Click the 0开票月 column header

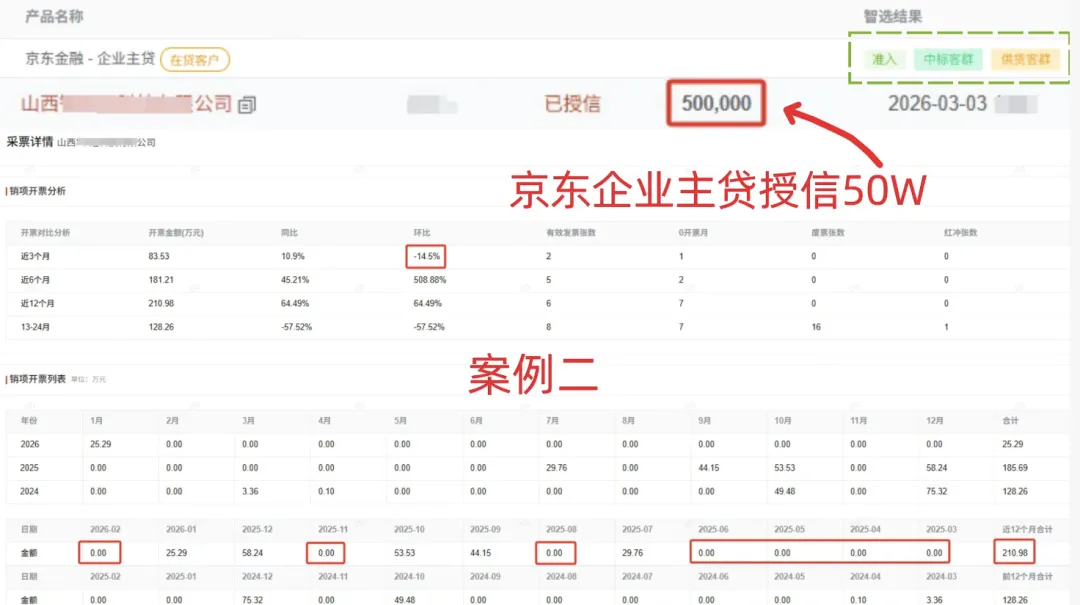693,233
